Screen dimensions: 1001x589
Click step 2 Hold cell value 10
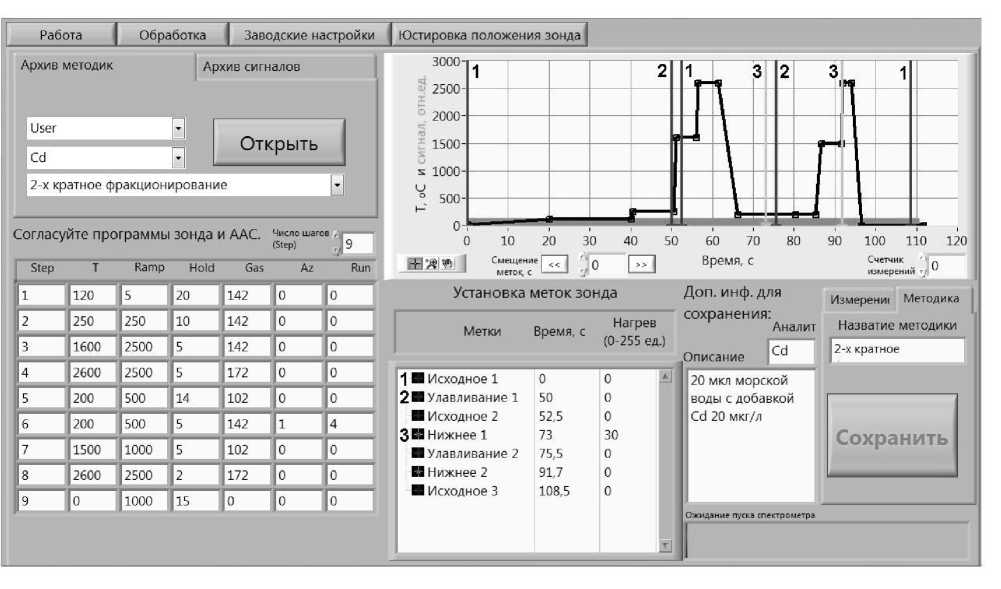(195, 321)
